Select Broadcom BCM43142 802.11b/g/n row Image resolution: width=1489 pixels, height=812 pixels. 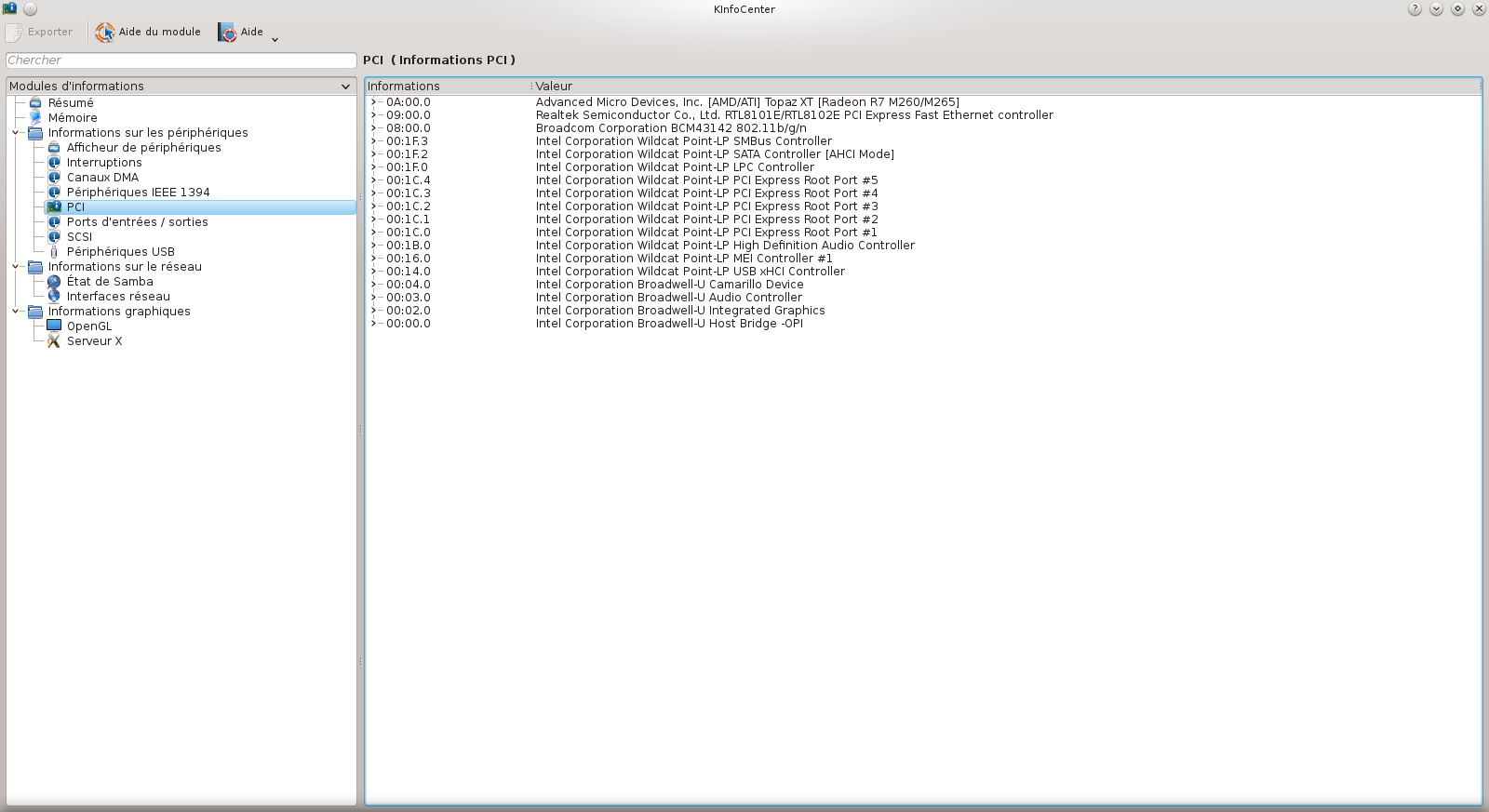coord(671,128)
